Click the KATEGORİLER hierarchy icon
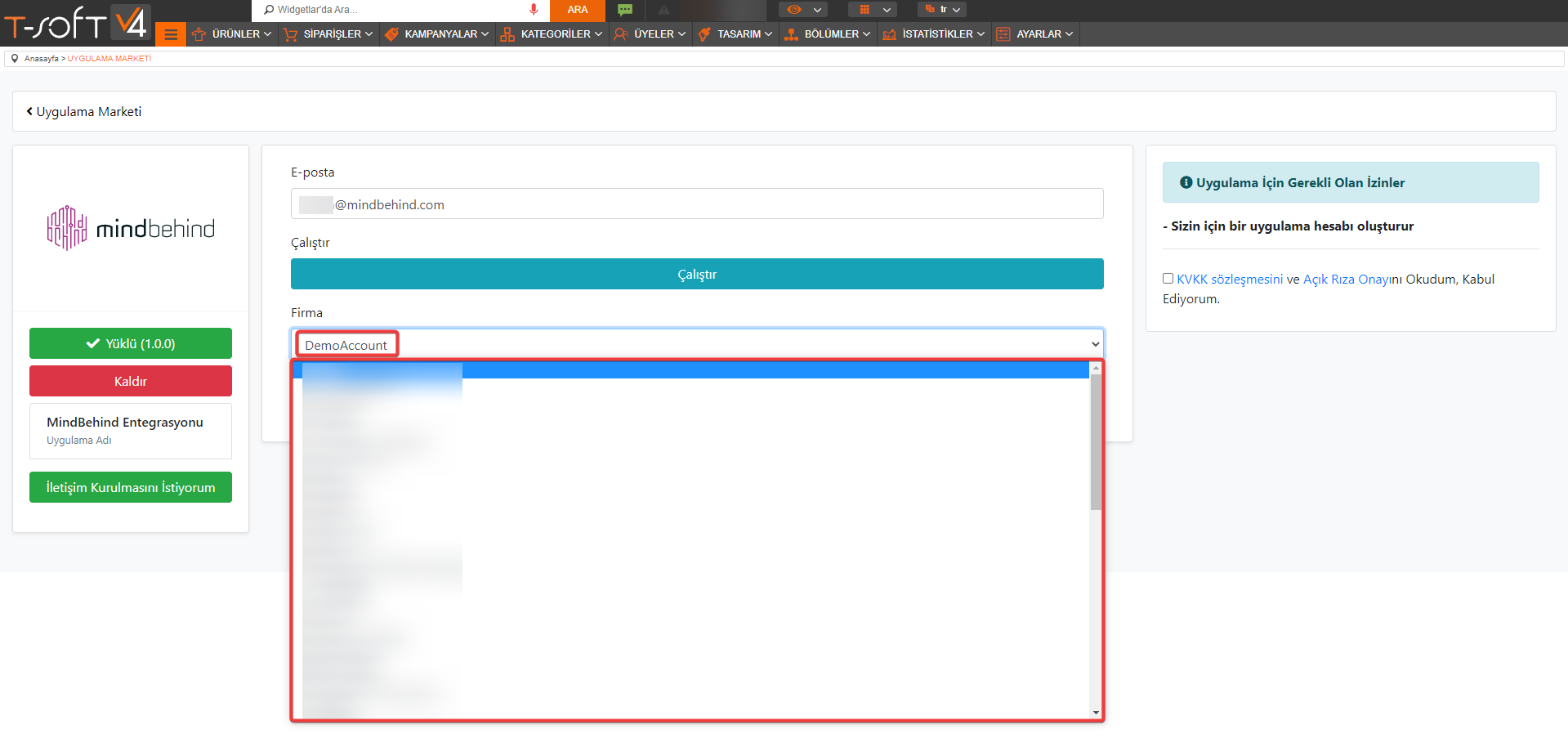 pos(507,34)
